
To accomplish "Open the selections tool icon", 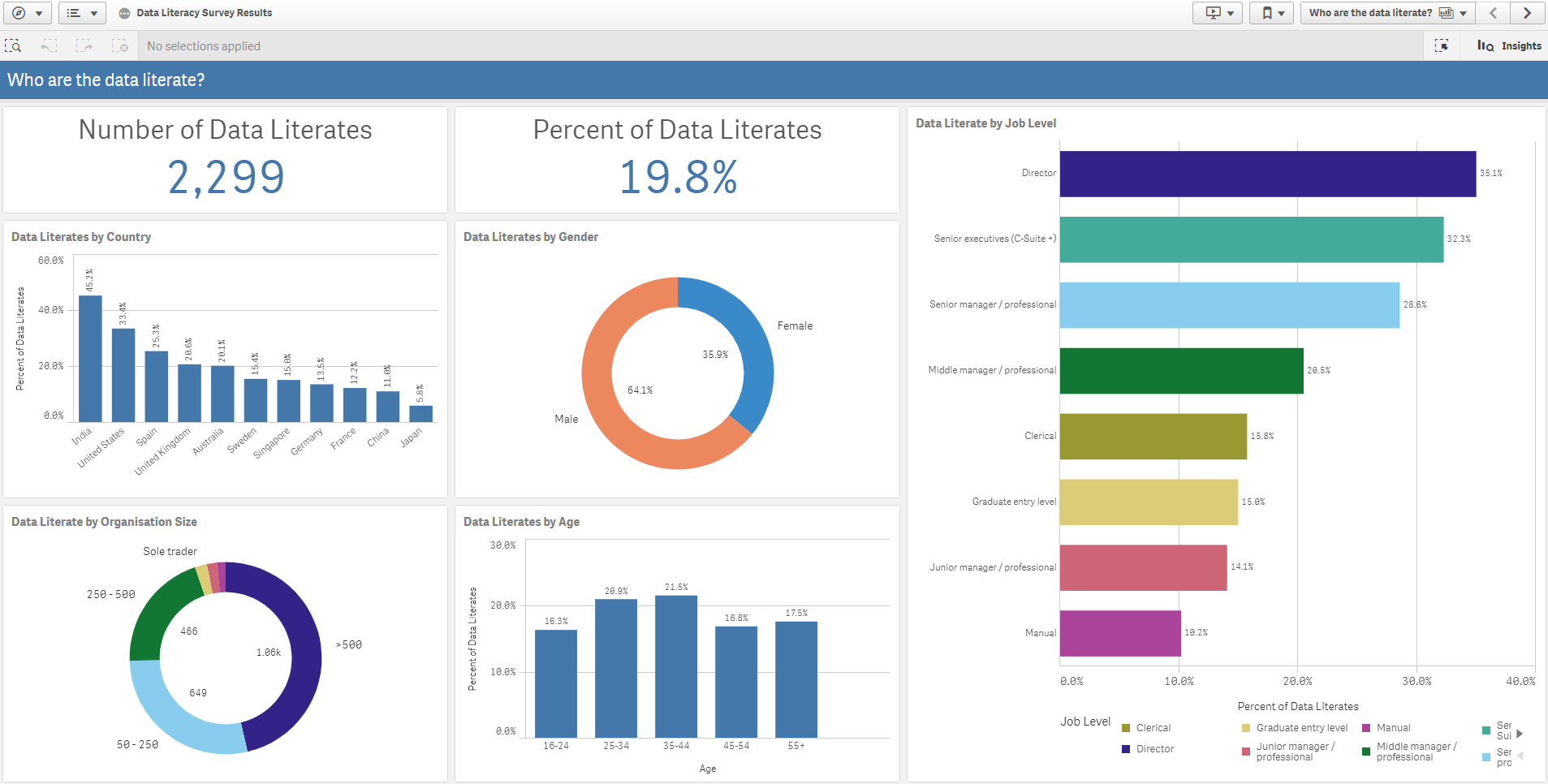I will click(x=1442, y=46).
